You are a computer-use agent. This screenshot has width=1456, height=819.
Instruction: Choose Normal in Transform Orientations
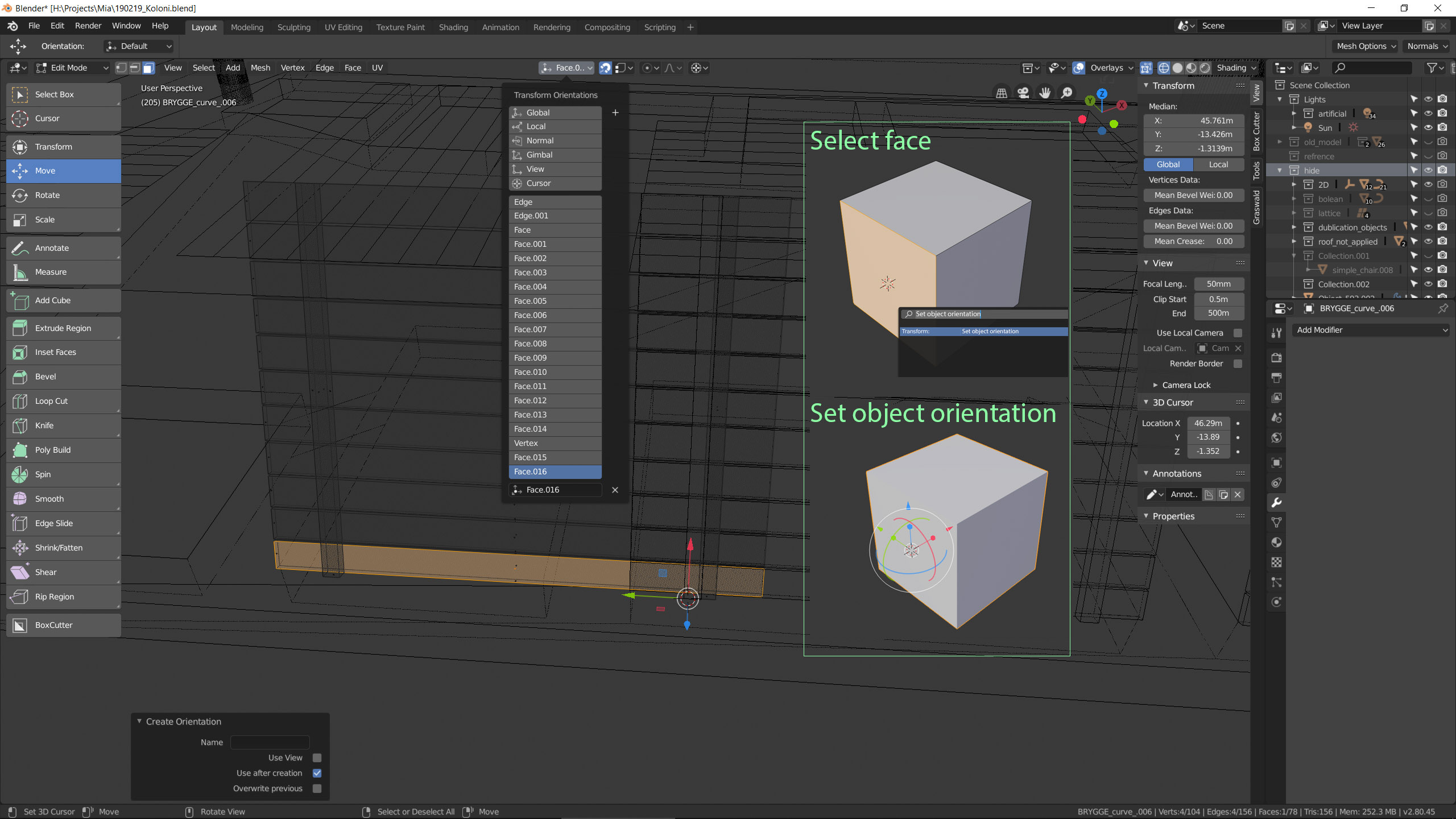click(555, 140)
